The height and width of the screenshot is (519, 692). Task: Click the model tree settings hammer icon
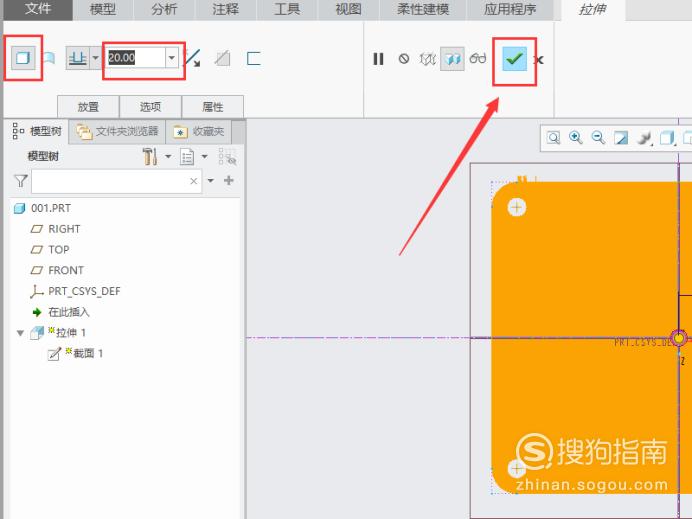150,156
